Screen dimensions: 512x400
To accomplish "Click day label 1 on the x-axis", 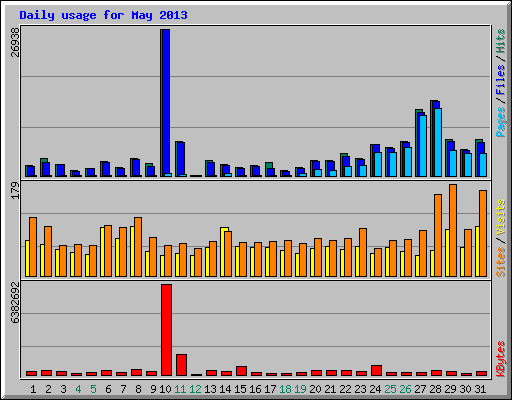I will pyautogui.click(x=33, y=389).
